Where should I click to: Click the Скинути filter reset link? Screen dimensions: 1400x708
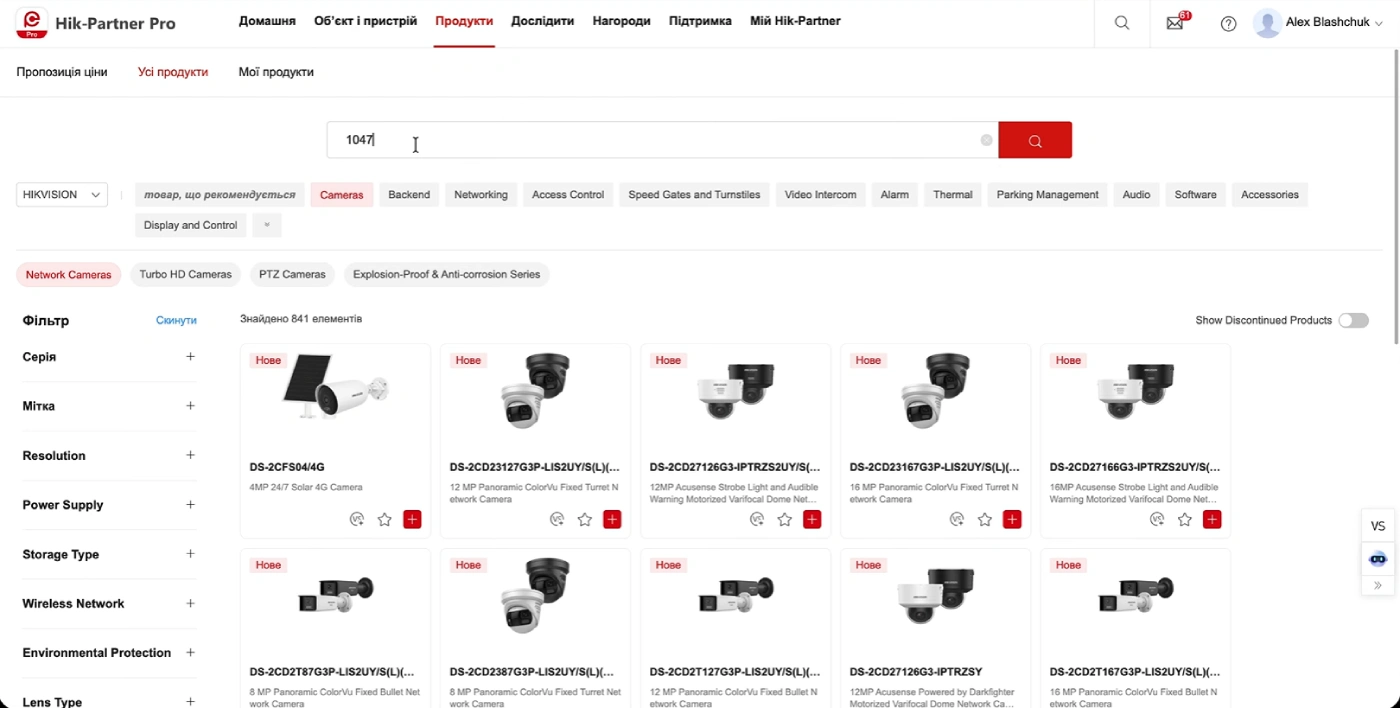pos(176,320)
